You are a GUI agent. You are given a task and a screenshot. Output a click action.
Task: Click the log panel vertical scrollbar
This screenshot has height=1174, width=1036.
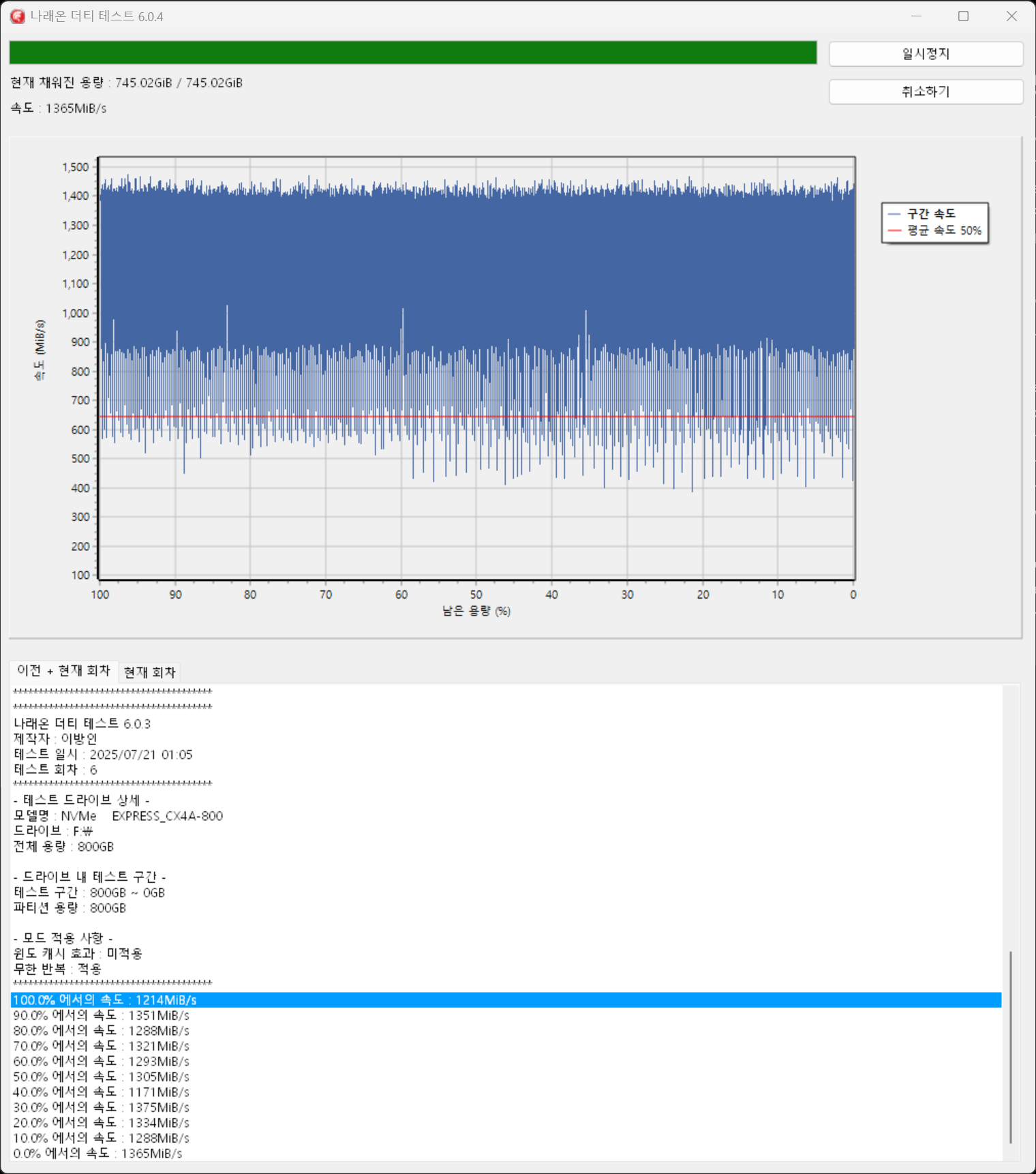(1011, 1047)
